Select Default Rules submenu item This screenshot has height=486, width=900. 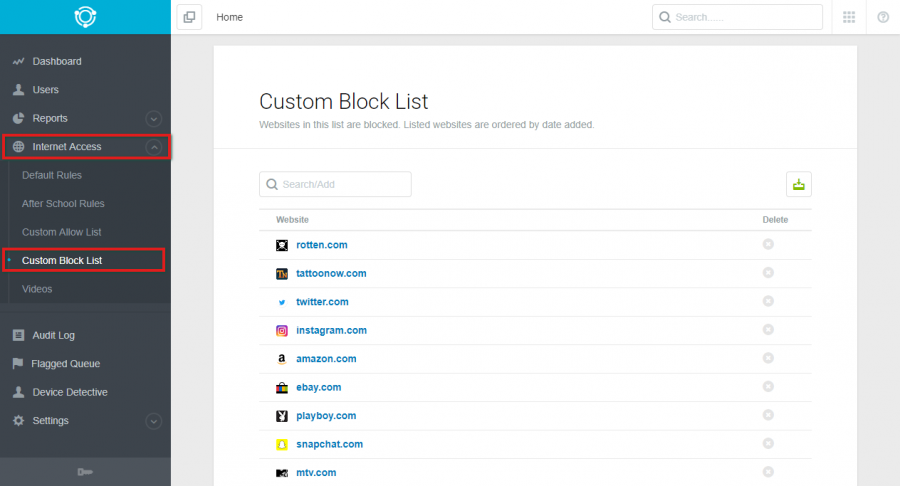[52, 175]
